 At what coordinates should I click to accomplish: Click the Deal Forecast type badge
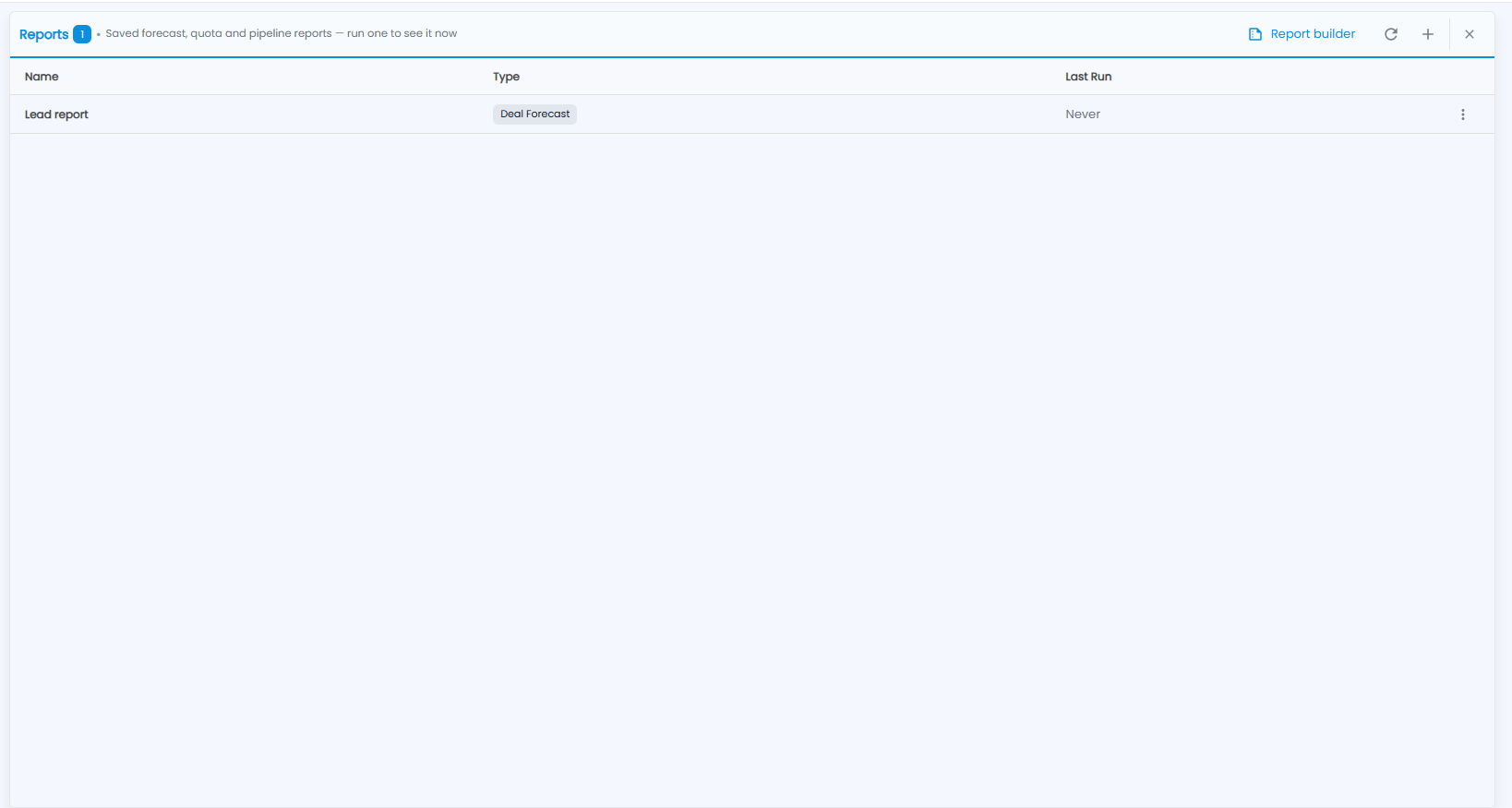pos(535,115)
